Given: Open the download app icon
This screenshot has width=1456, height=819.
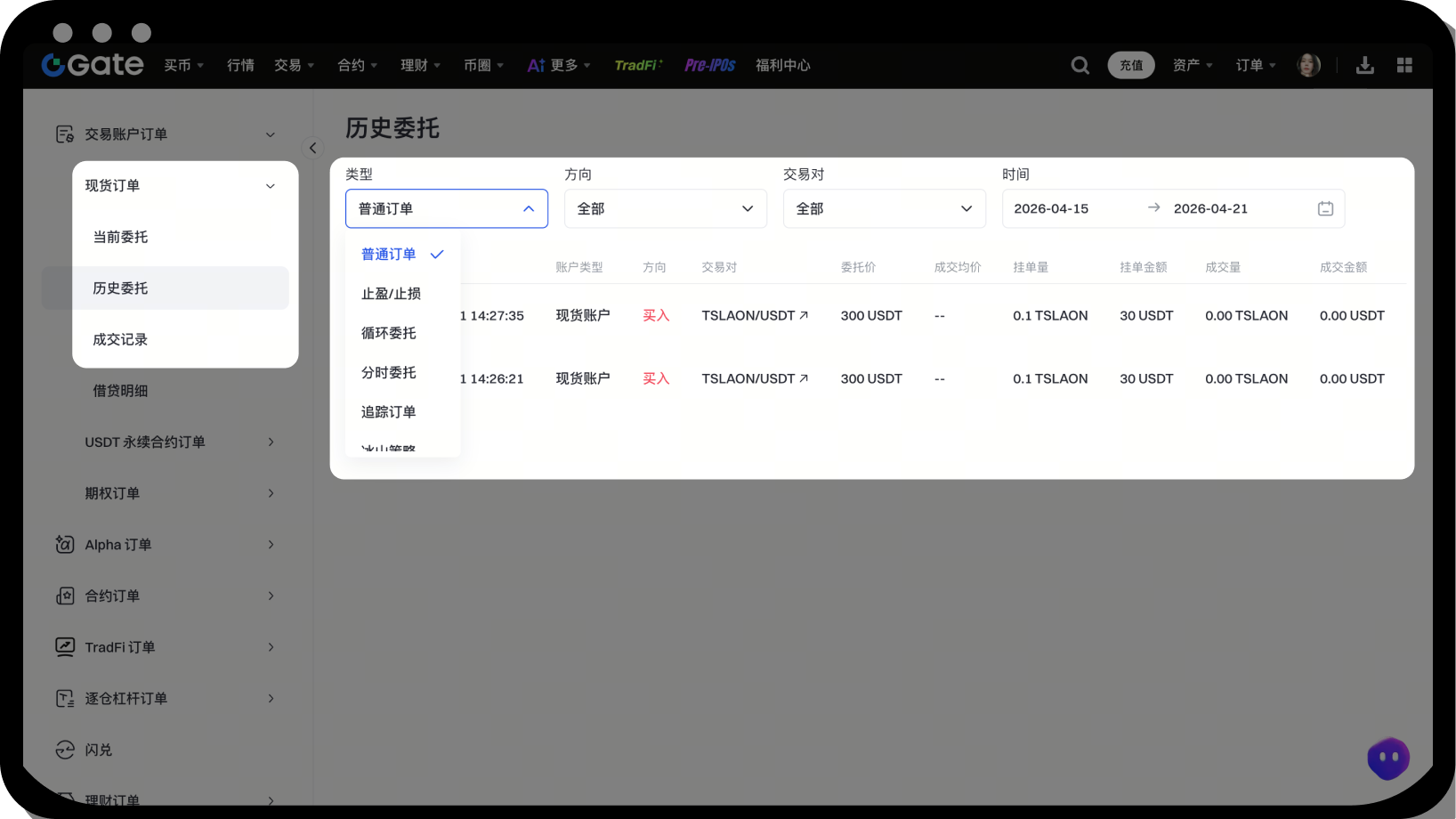Looking at the screenshot, I should click(1364, 65).
